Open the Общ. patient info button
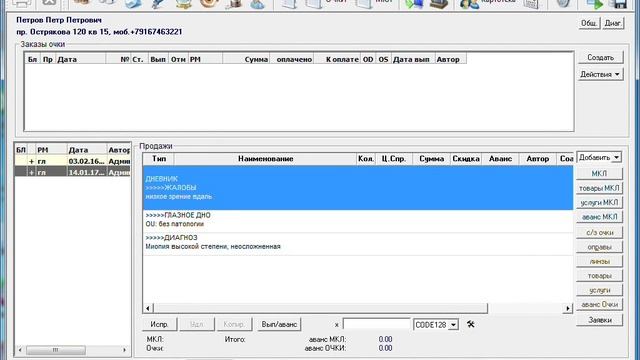The image size is (640, 360). coord(589,23)
